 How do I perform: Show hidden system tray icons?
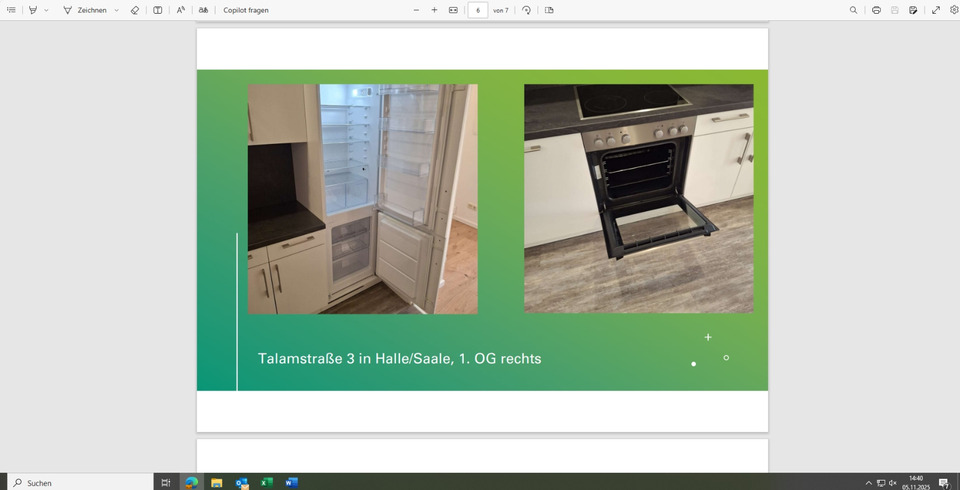[868, 483]
